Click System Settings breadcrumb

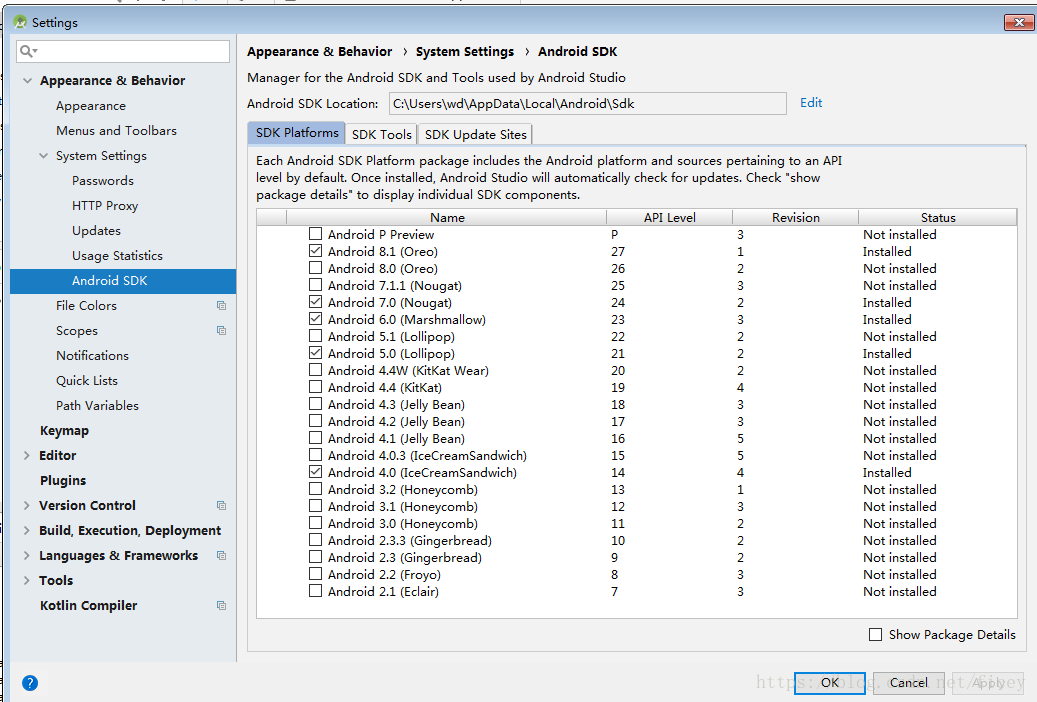click(464, 52)
